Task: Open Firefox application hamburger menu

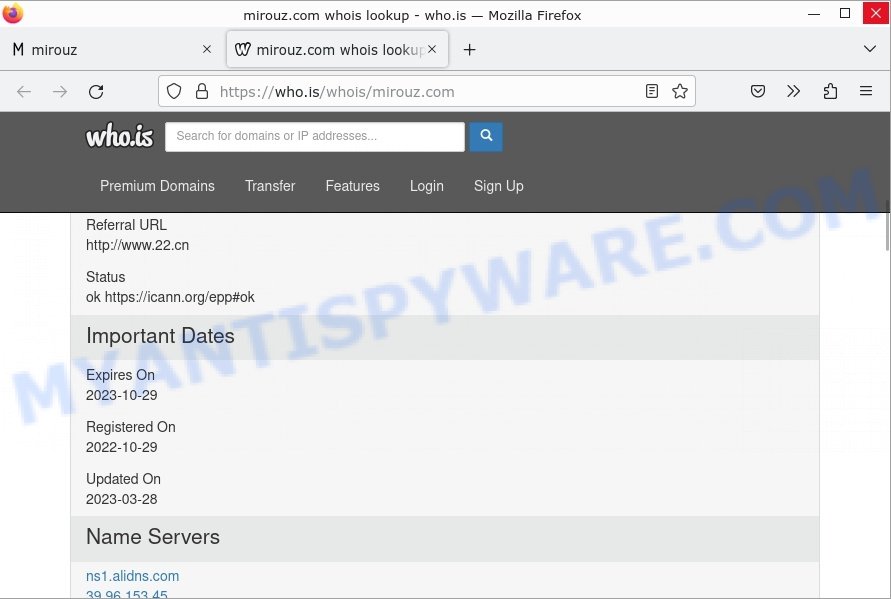Action: [x=865, y=91]
